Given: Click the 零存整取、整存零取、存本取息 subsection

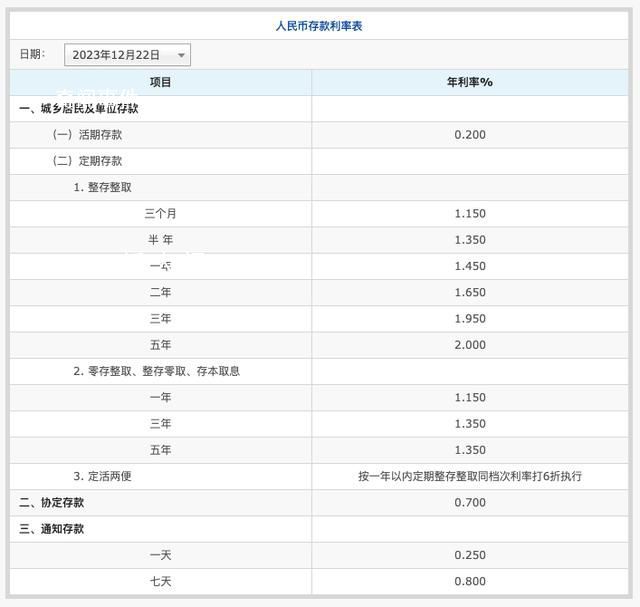Looking at the screenshot, I should (x=156, y=371).
